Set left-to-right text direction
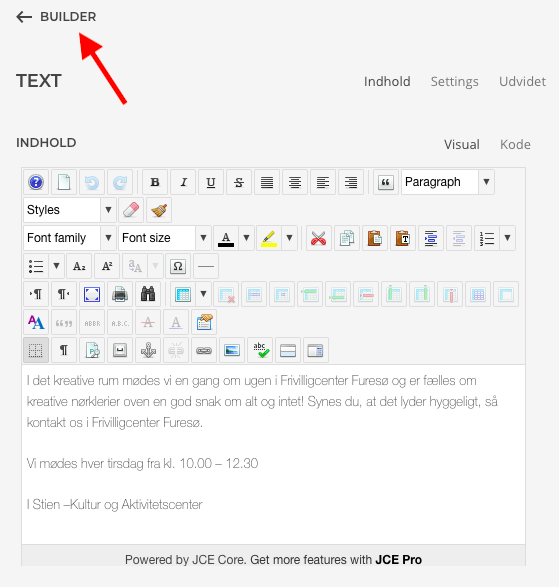 click(x=36, y=294)
